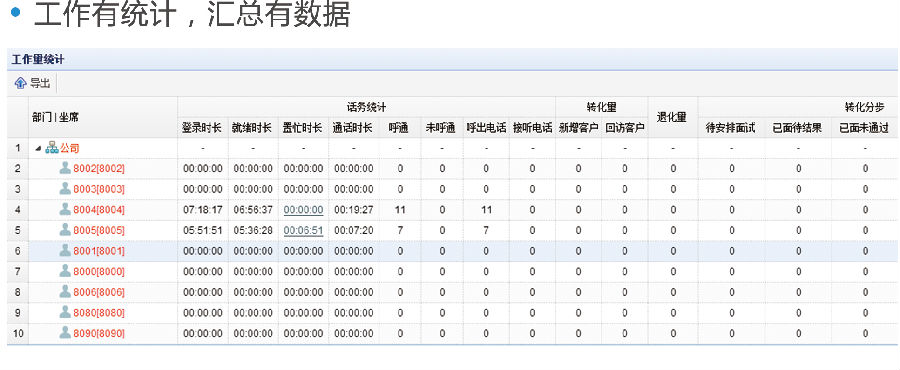Open agent 8002[8002] name

[99, 169]
